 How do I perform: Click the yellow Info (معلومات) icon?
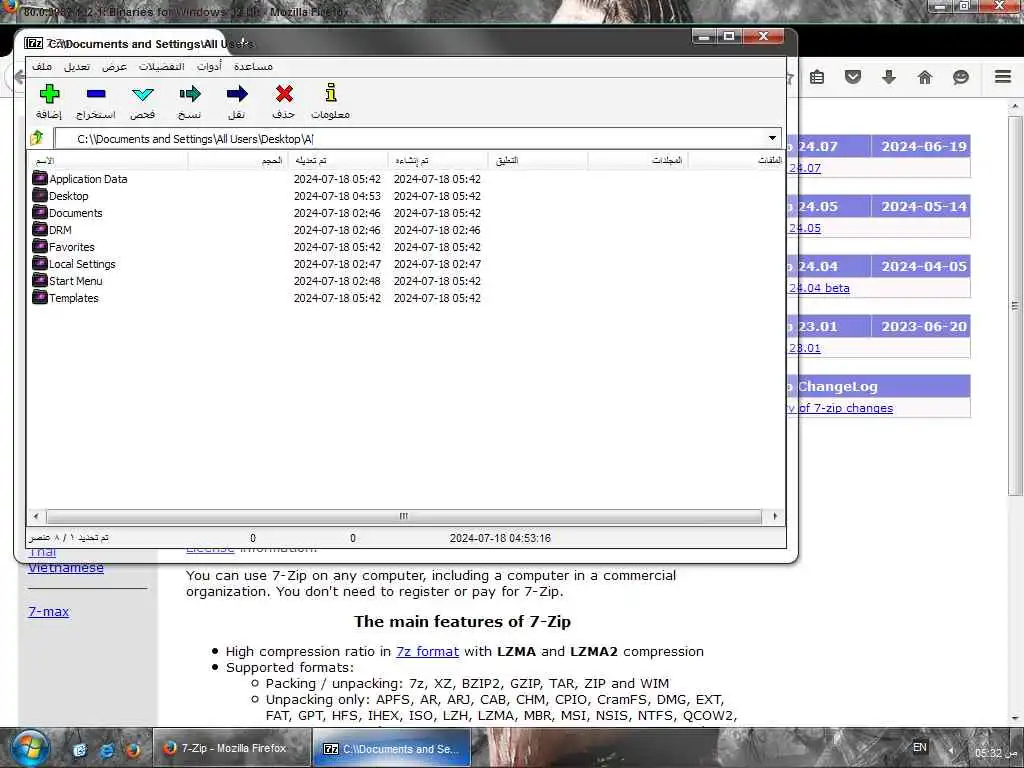point(330,93)
